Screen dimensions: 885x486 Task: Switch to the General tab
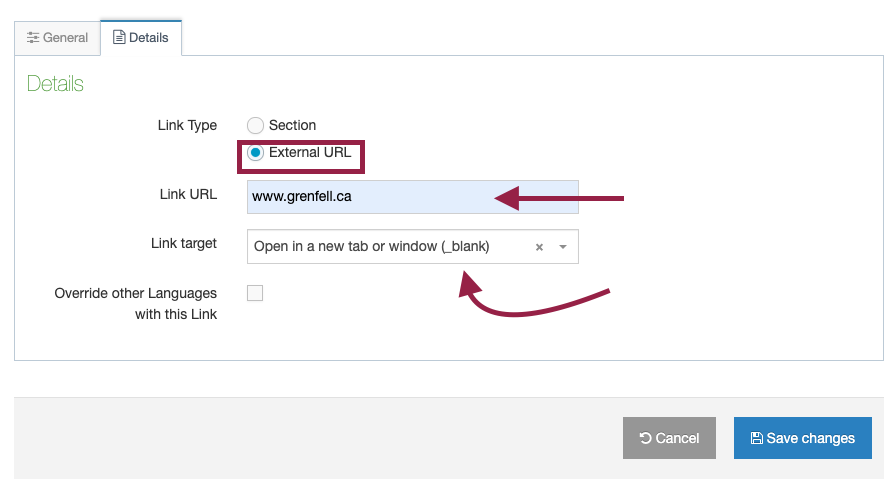click(58, 38)
